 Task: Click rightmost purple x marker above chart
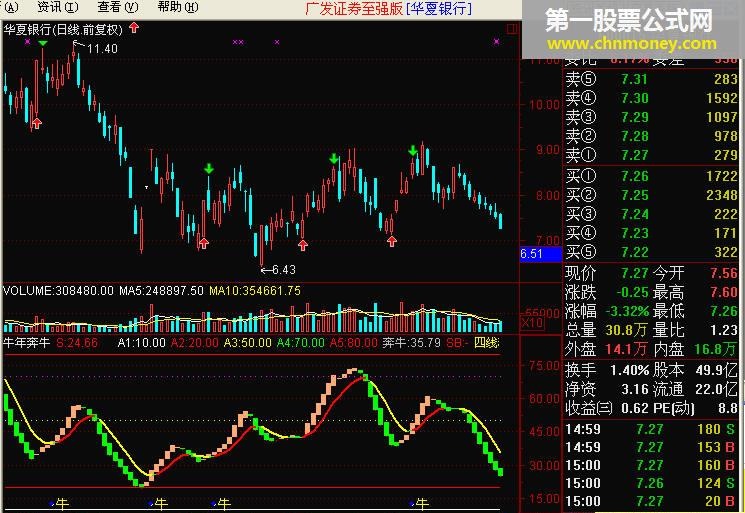pos(497,42)
